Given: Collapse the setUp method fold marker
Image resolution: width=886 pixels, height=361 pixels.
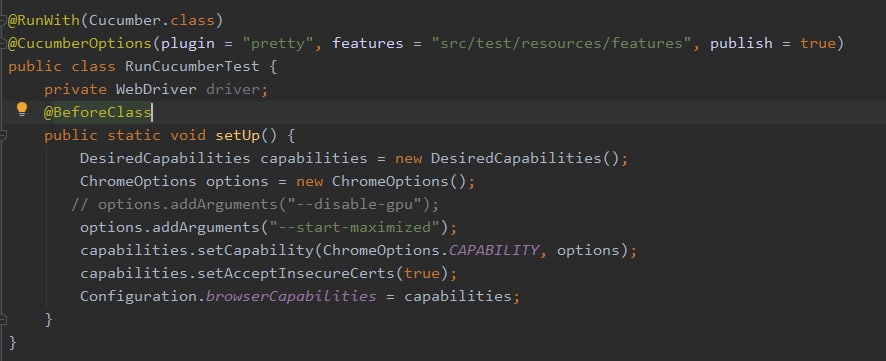Looking at the screenshot, I should (x=2, y=136).
